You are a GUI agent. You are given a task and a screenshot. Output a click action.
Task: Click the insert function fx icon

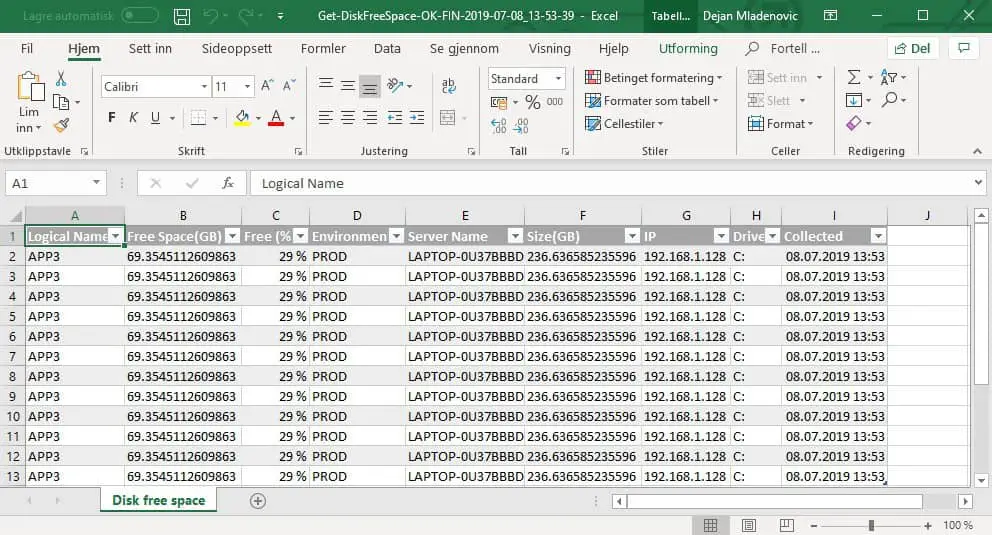228,183
